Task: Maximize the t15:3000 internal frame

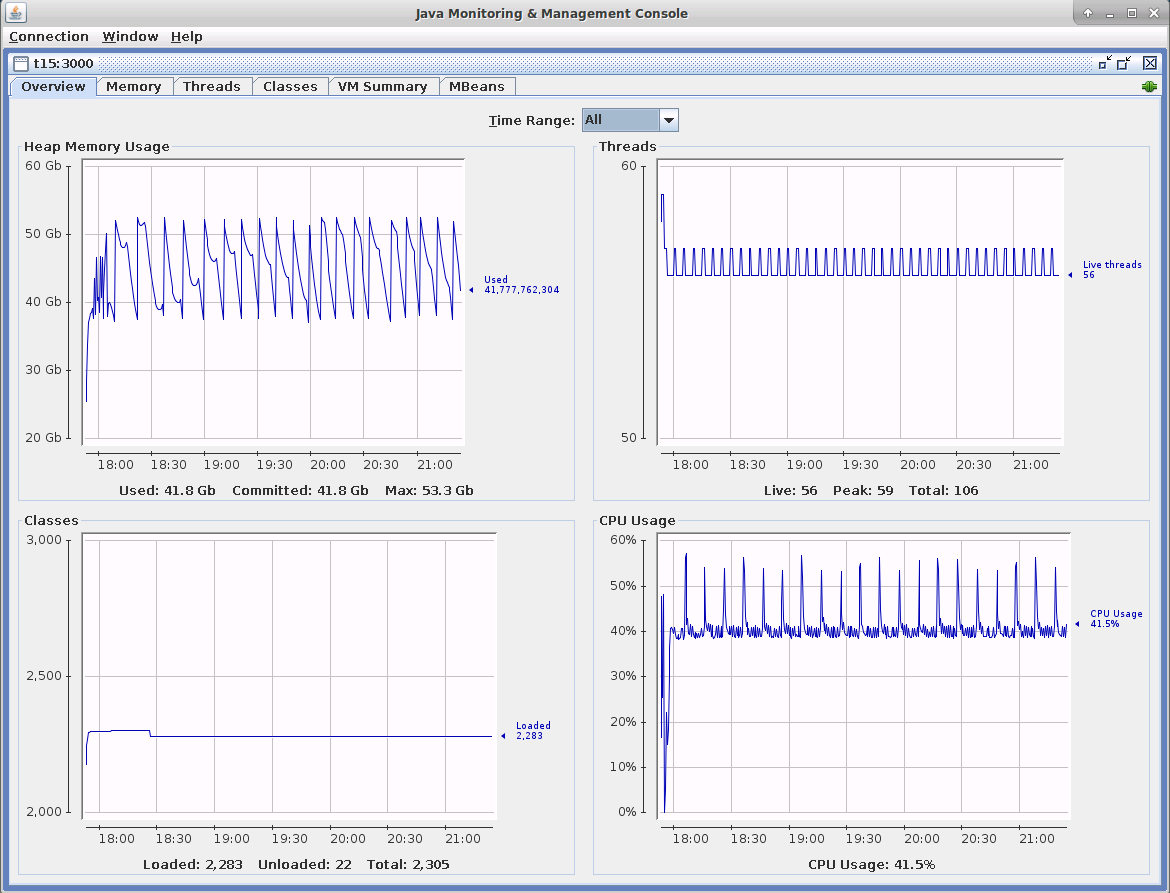Action: [x=1125, y=63]
